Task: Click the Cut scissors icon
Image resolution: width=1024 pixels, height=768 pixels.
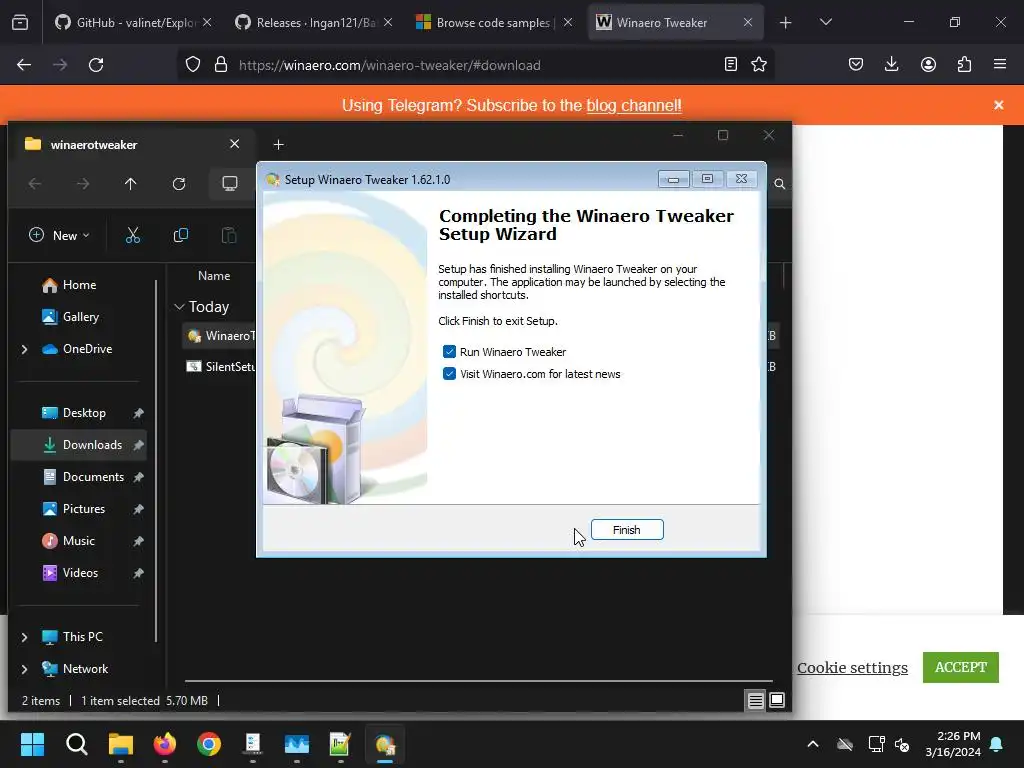Action: (133, 235)
